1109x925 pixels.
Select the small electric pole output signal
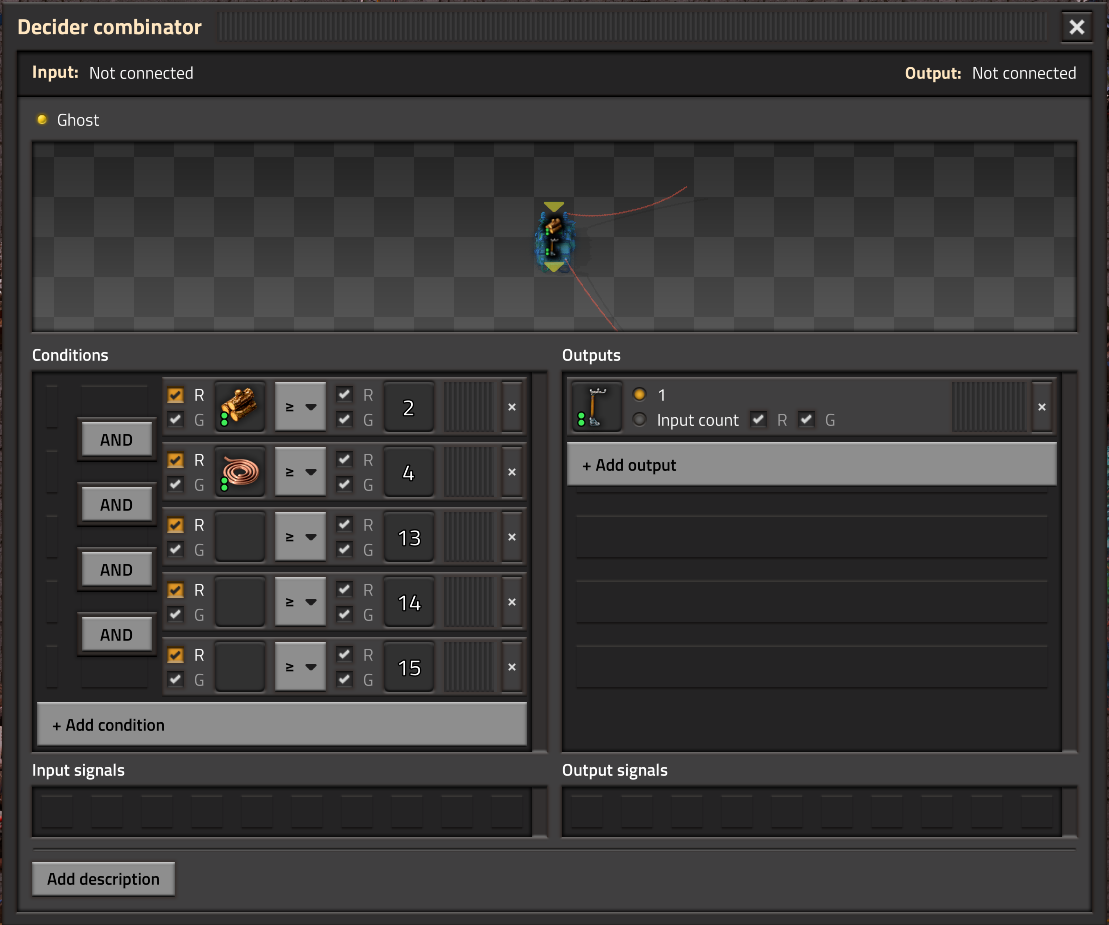tap(596, 407)
